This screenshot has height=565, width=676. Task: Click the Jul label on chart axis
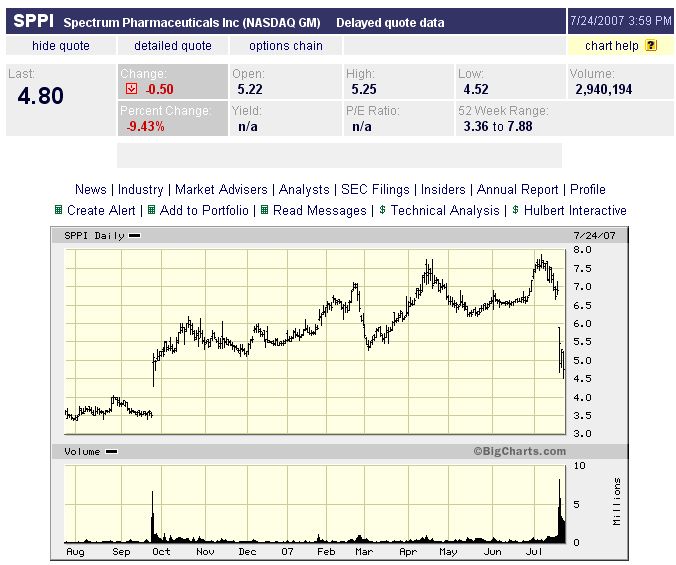(534, 552)
